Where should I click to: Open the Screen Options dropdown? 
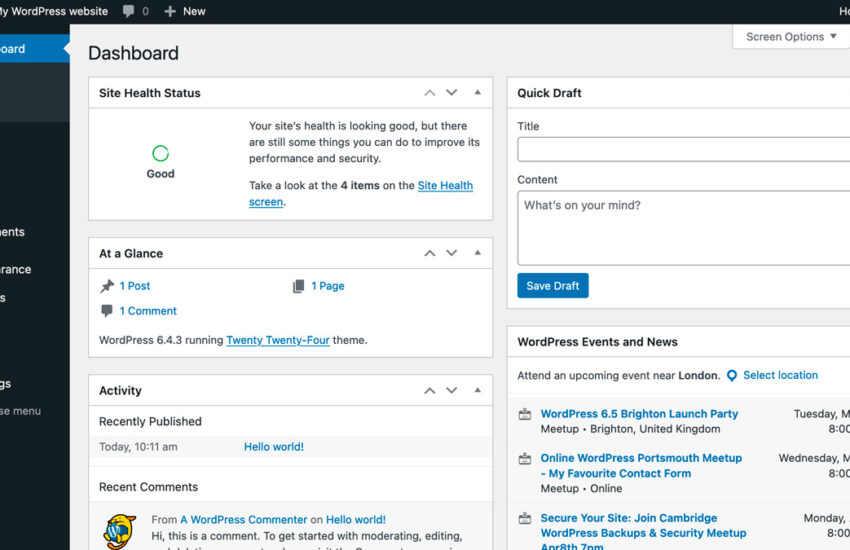point(791,37)
